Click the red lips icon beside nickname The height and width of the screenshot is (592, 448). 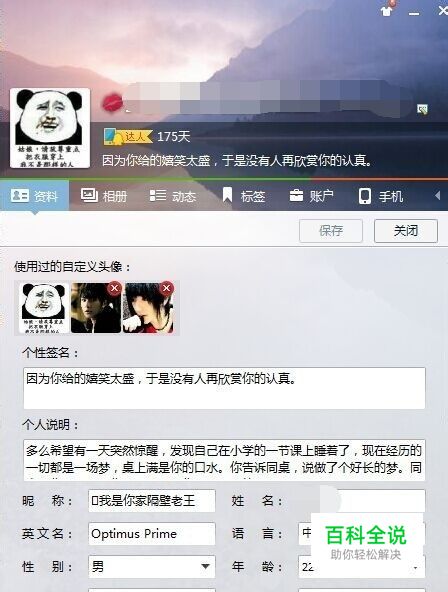coord(112,103)
